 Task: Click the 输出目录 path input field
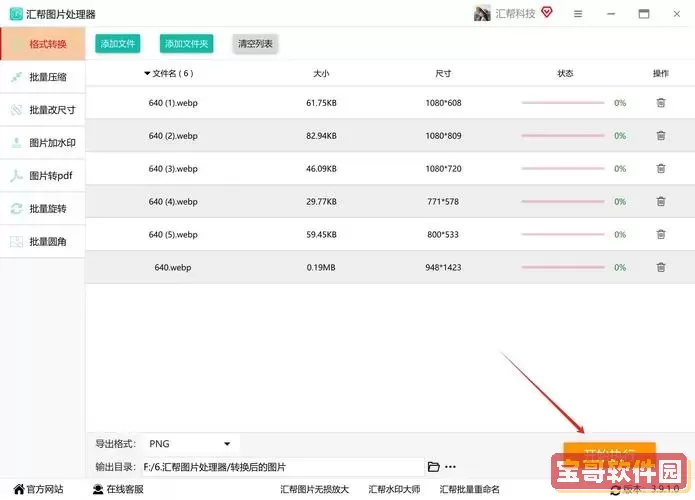(283, 467)
